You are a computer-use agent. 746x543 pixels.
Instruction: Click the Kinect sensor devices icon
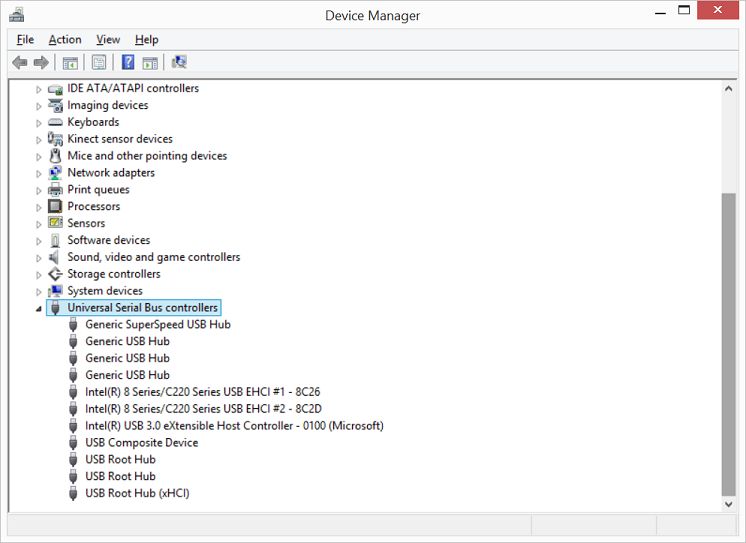(x=55, y=139)
